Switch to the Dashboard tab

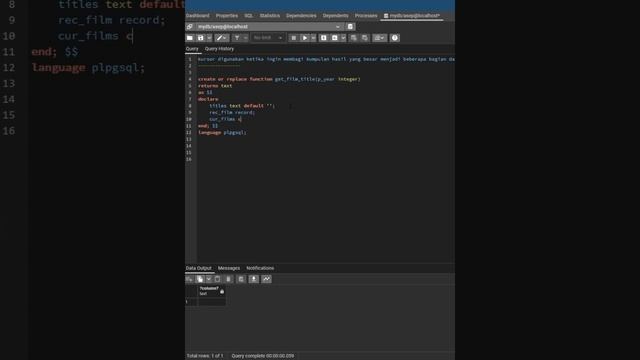198,16
